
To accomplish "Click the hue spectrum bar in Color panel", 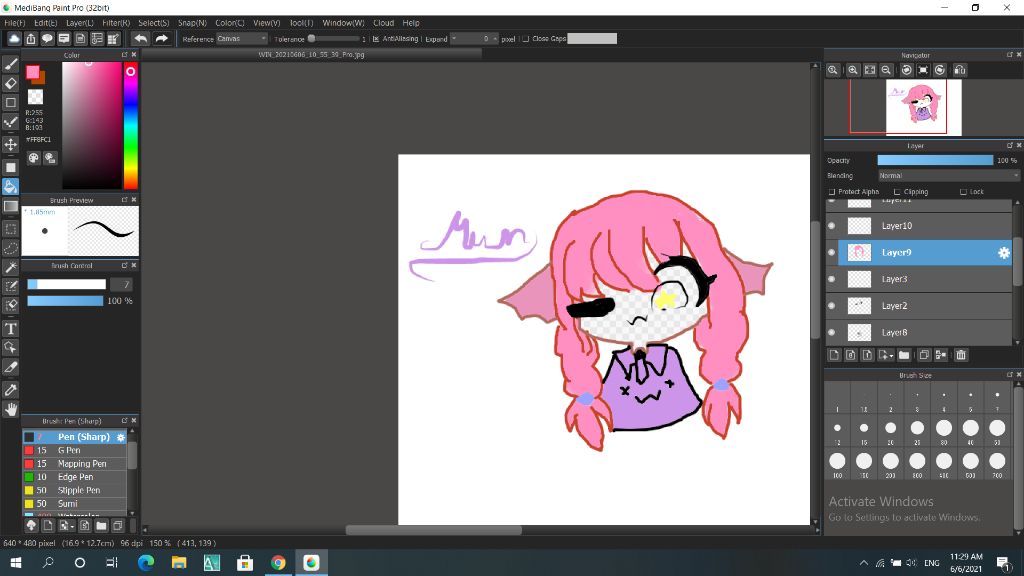I will 131,126.
